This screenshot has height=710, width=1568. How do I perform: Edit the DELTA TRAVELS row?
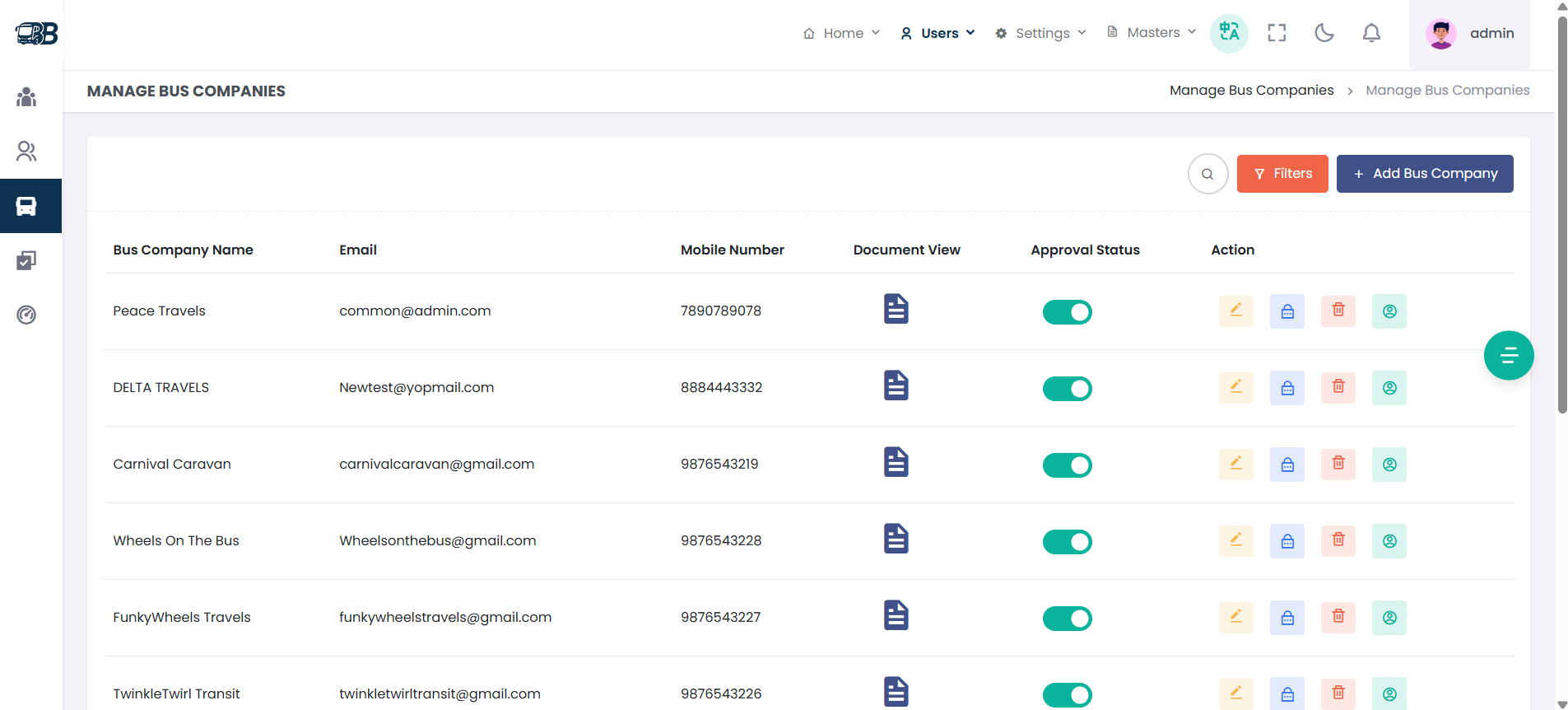click(x=1235, y=388)
